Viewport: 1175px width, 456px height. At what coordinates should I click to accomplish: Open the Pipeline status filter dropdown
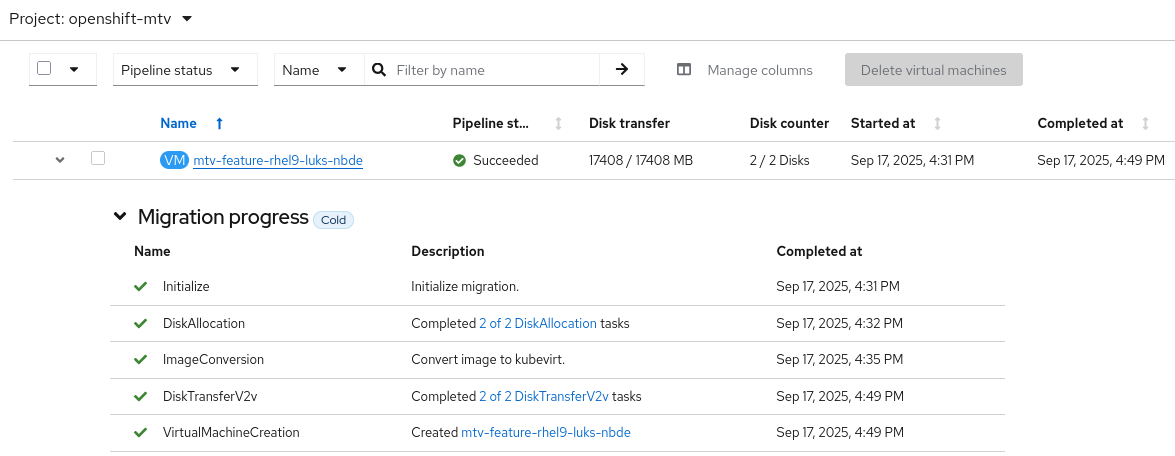coord(185,70)
